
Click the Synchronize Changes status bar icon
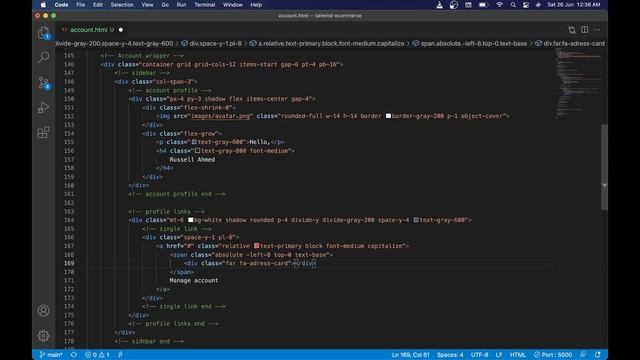point(73,355)
